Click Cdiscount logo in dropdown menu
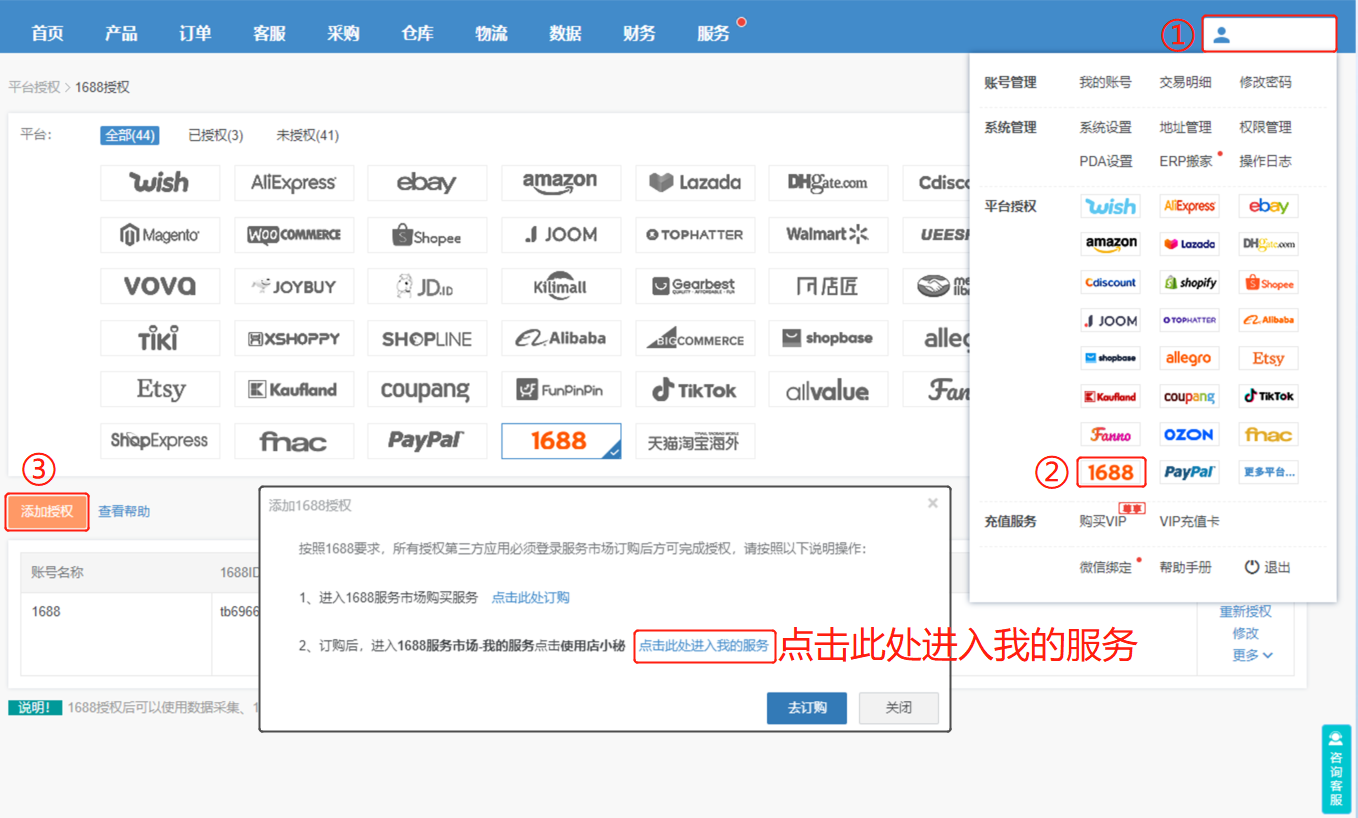The image size is (1358, 818). [x=1111, y=283]
